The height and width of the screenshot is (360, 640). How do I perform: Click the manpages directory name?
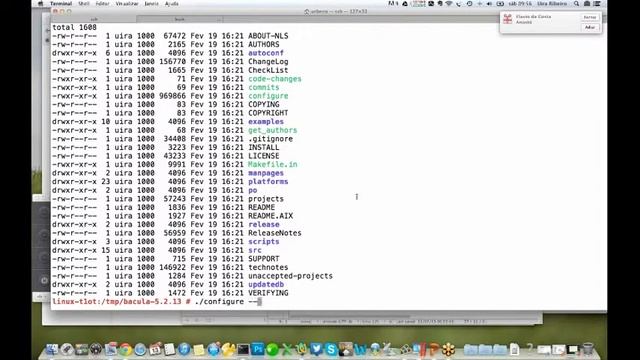point(266,173)
